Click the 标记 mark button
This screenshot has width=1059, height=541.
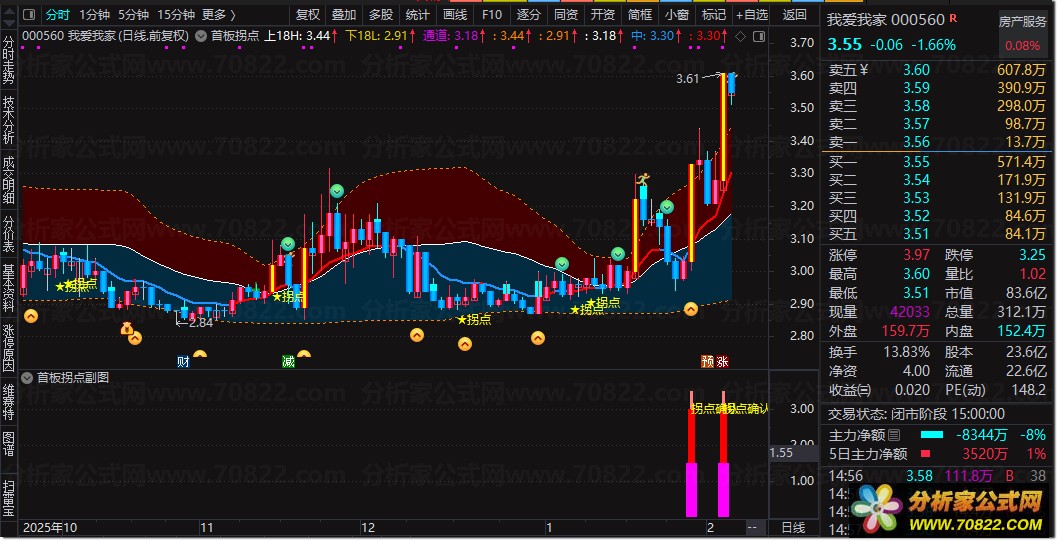click(713, 14)
